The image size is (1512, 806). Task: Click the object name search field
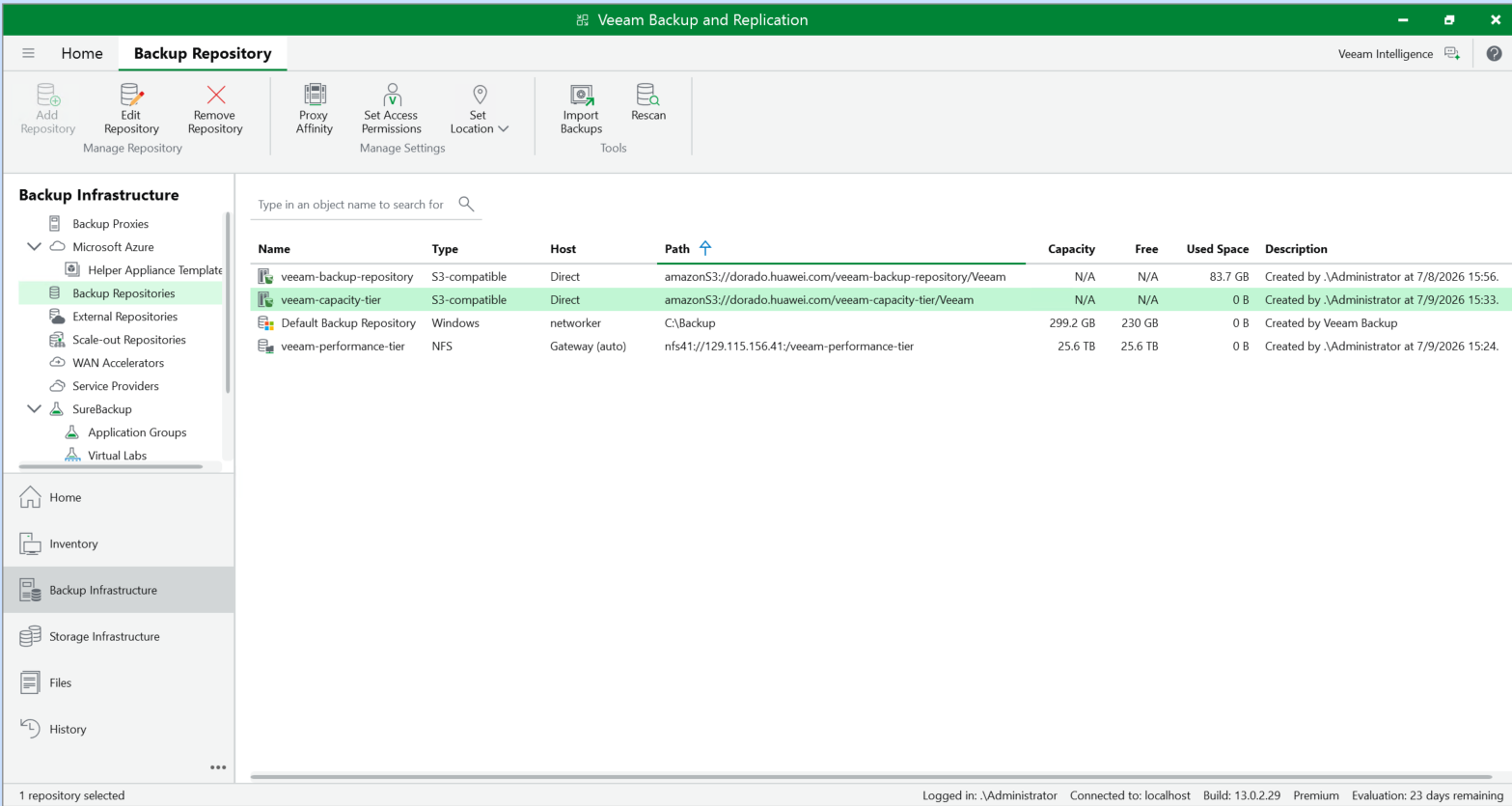(351, 205)
